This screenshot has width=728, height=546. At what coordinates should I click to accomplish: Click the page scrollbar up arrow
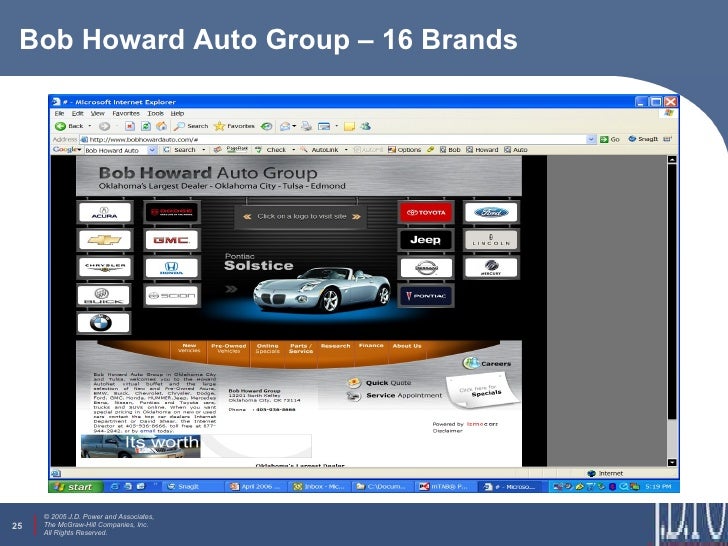[672, 159]
